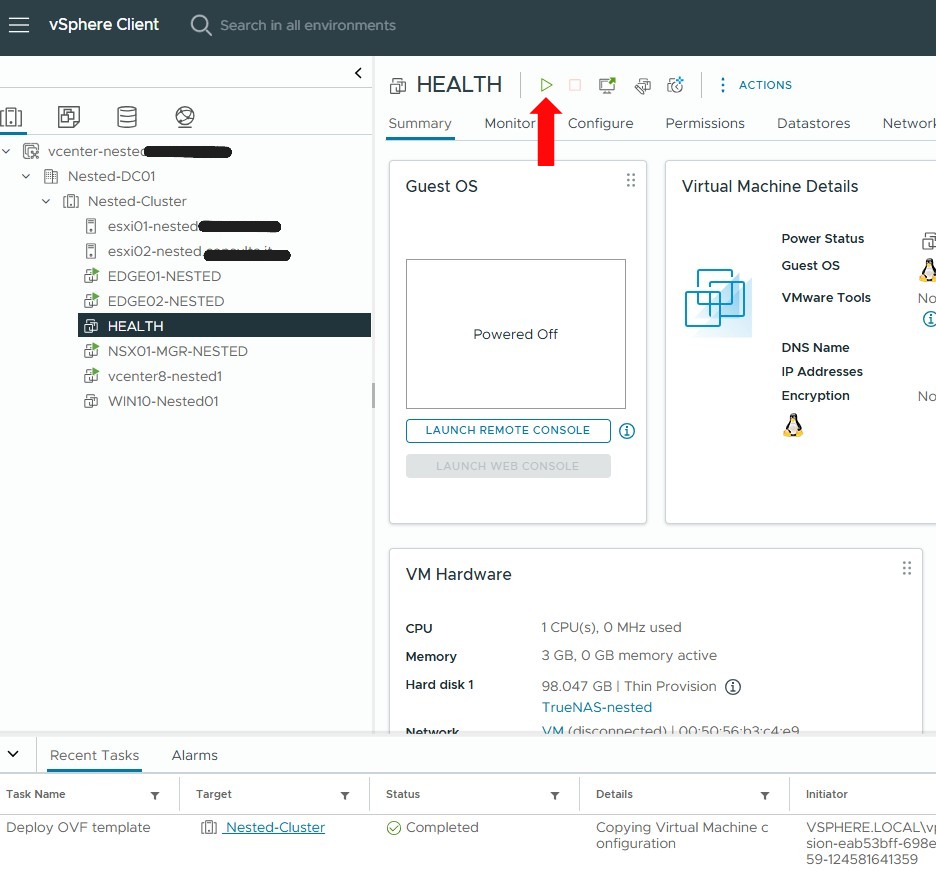Open the Nested-Cluster link in tasks
Image resolution: width=936 pixels, height=871 pixels.
point(275,827)
